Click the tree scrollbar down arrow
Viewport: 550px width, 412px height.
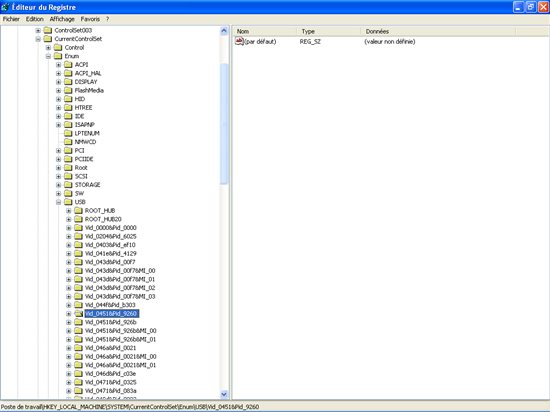(224, 394)
